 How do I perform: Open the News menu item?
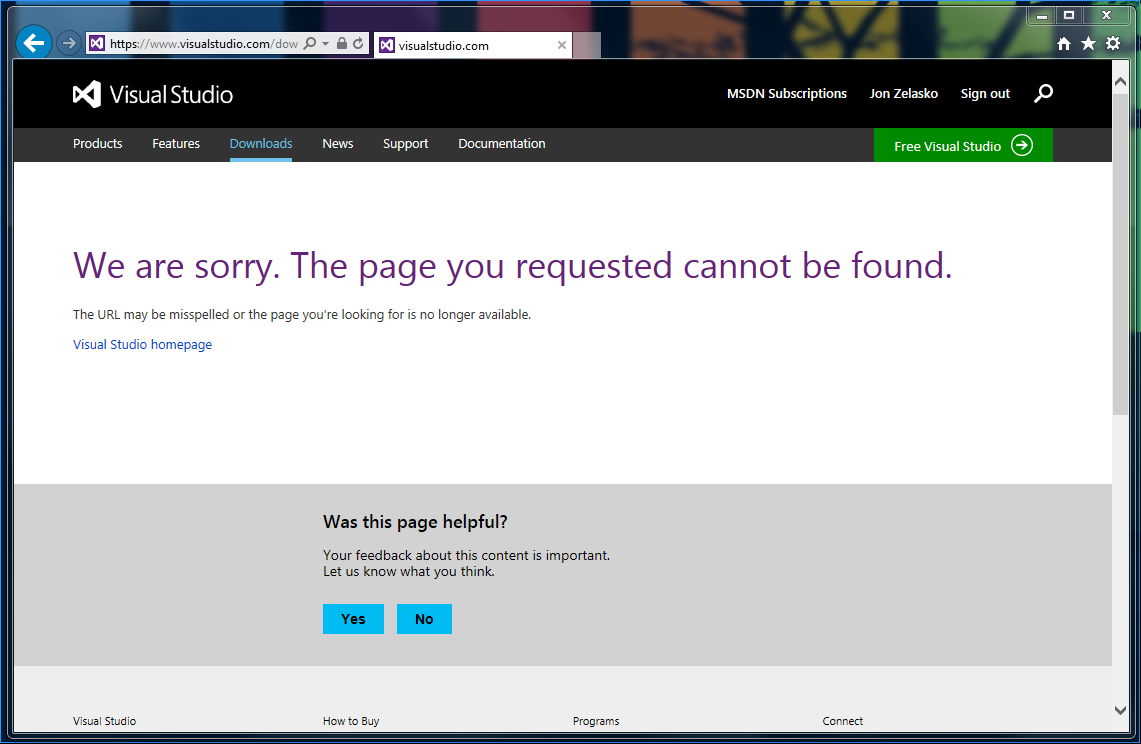point(338,144)
